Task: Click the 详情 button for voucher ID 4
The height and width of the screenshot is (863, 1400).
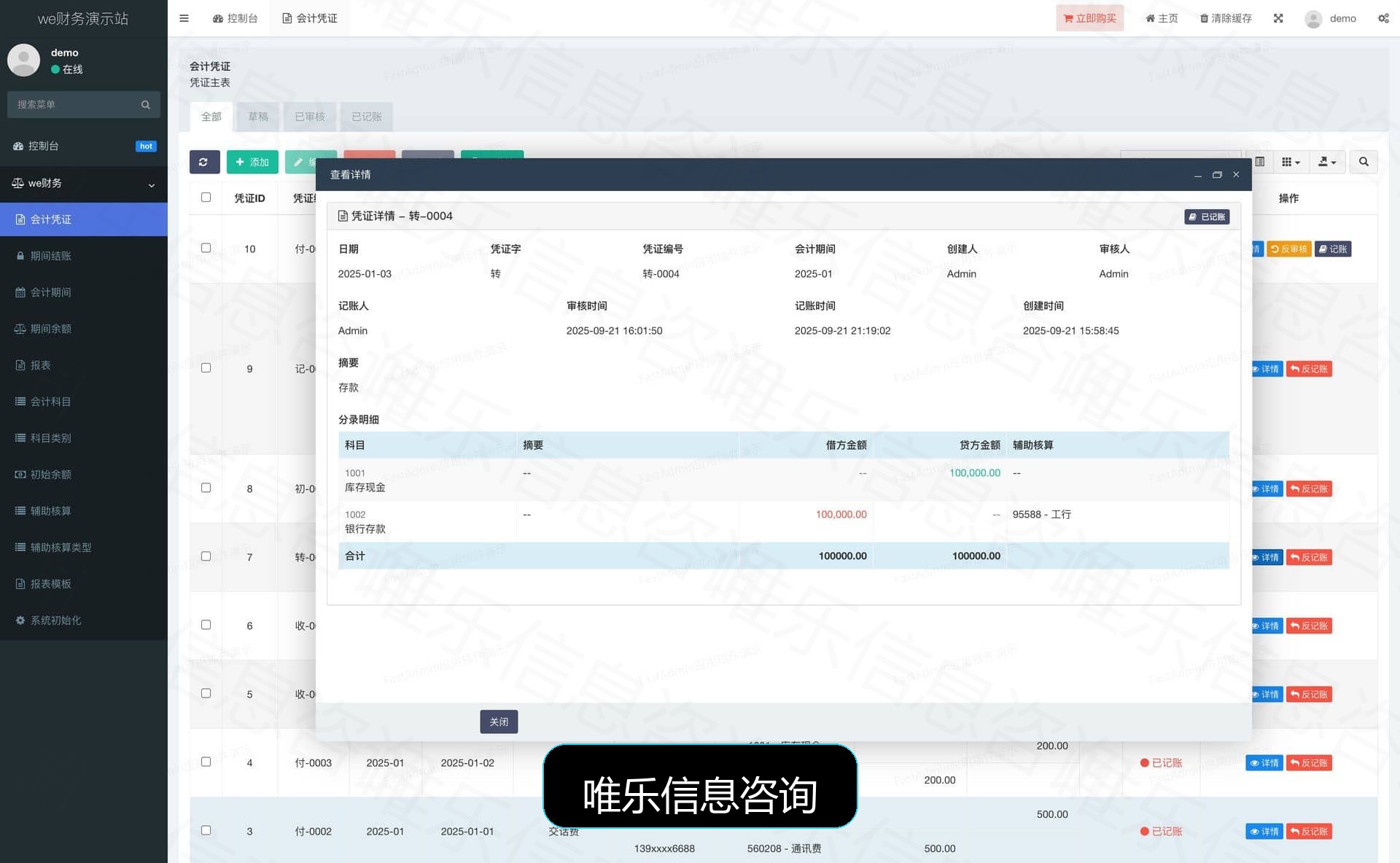Action: (x=1264, y=763)
